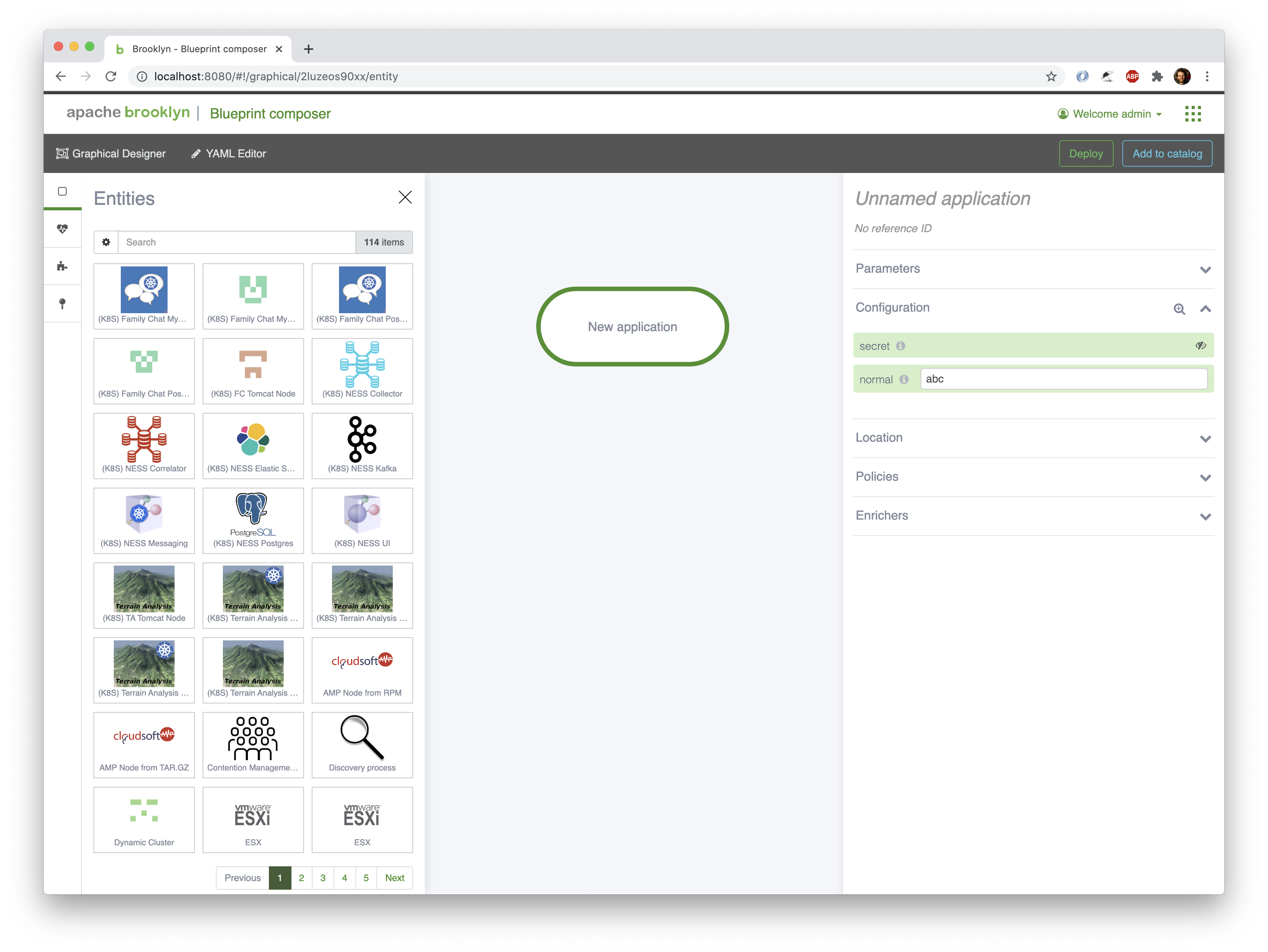Open the entities sidebar square icon
Image resolution: width=1268 pixels, height=952 pixels.
click(x=62, y=191)
